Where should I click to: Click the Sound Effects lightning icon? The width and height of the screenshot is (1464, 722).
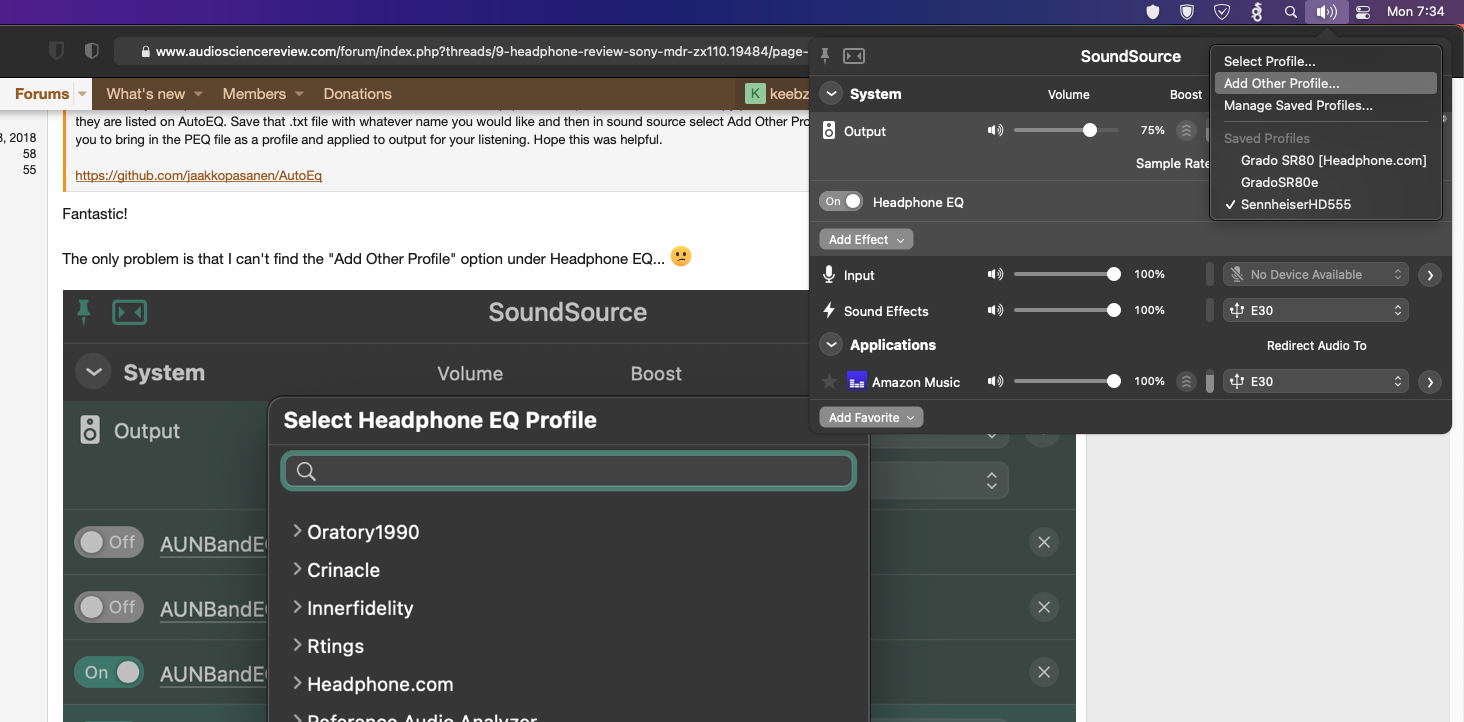(829, 310)
